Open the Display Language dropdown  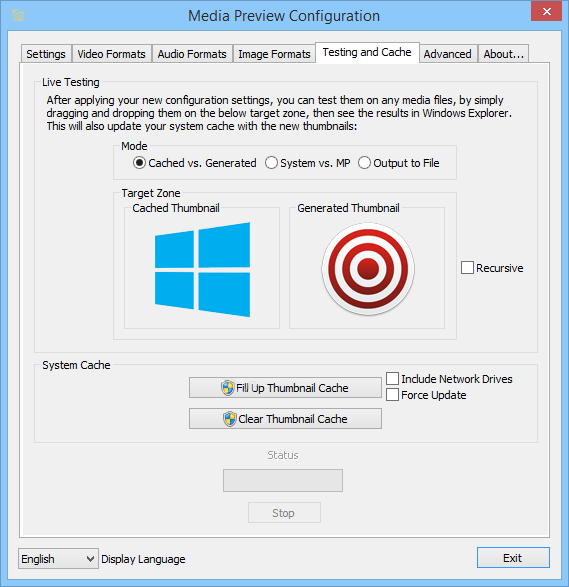pos(58,559)
